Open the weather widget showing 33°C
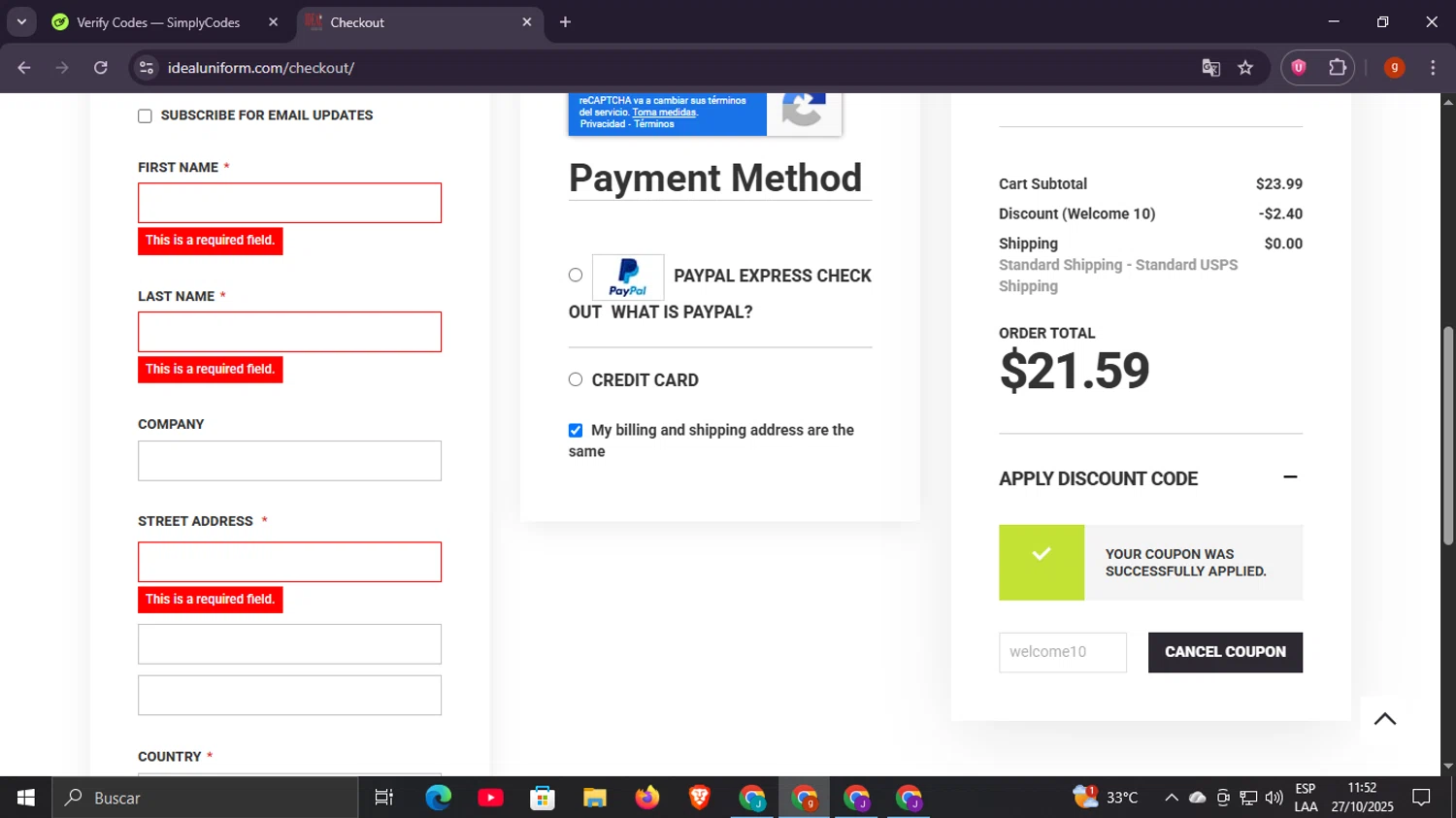The width and height of the screenshot is (1456, 818). (x=1106, y=798)
